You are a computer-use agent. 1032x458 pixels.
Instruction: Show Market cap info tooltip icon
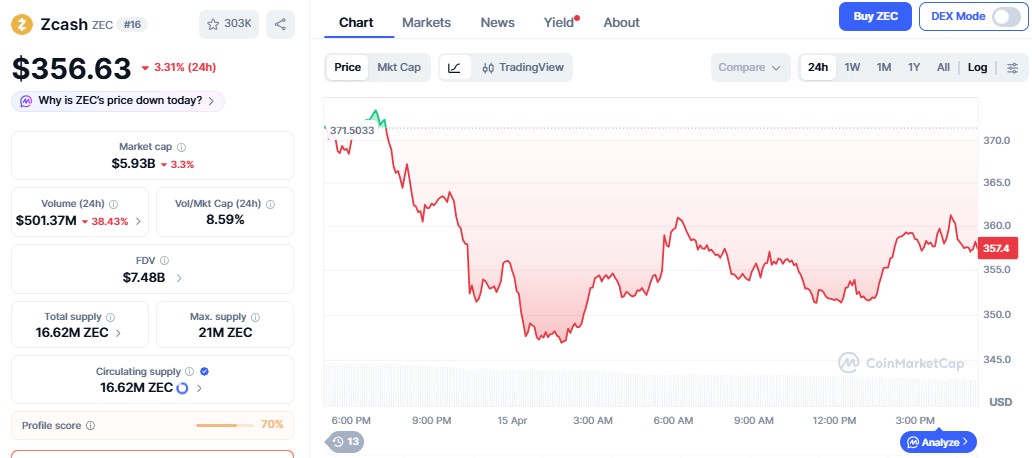click(182, 147)
